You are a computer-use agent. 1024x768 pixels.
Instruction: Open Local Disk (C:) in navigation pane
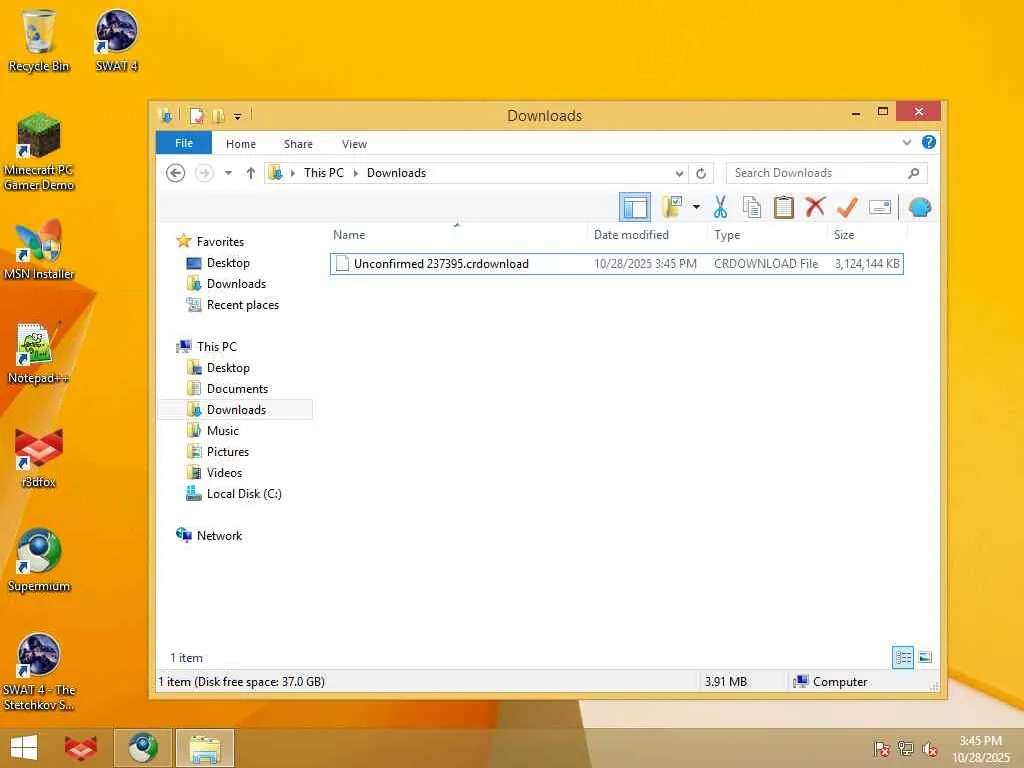coord(244,494)
